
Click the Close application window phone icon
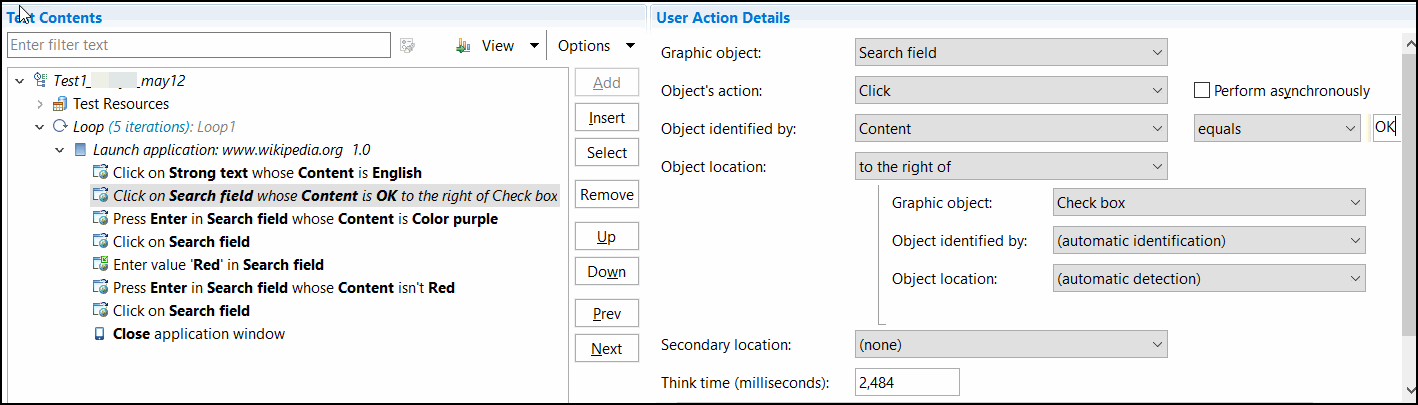tap(100, 334)
